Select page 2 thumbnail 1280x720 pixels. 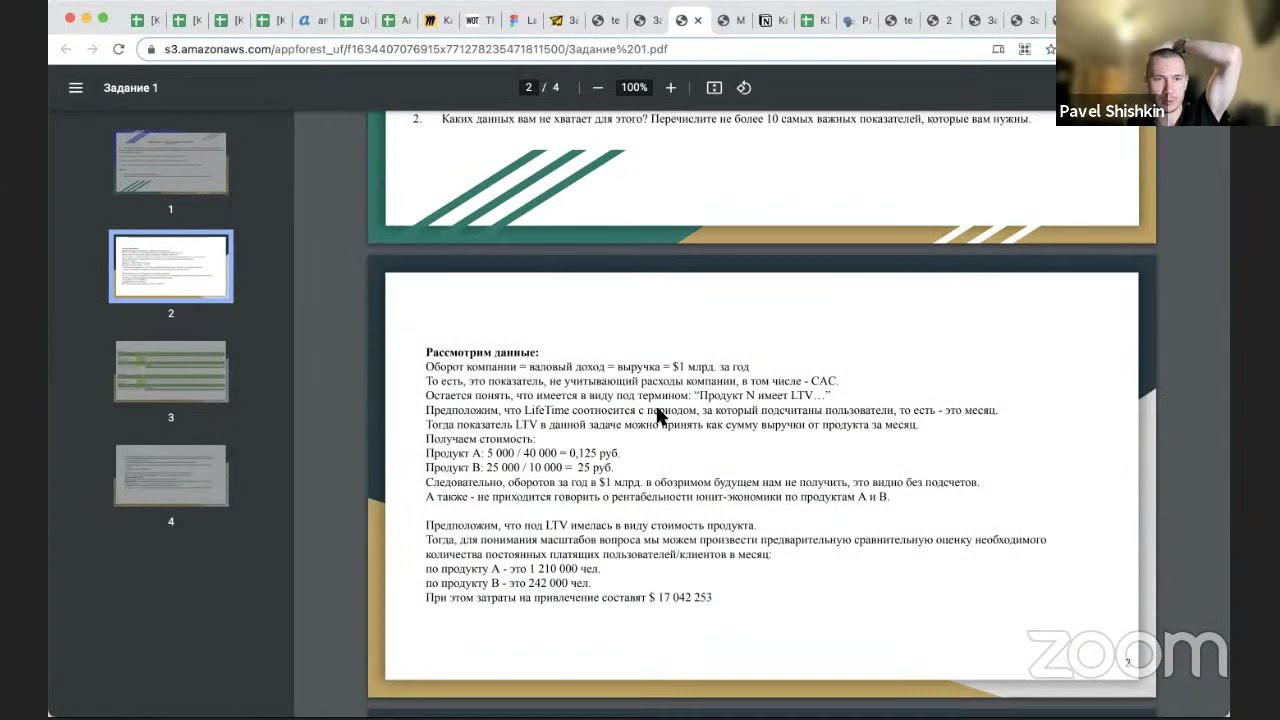point(171,266)
